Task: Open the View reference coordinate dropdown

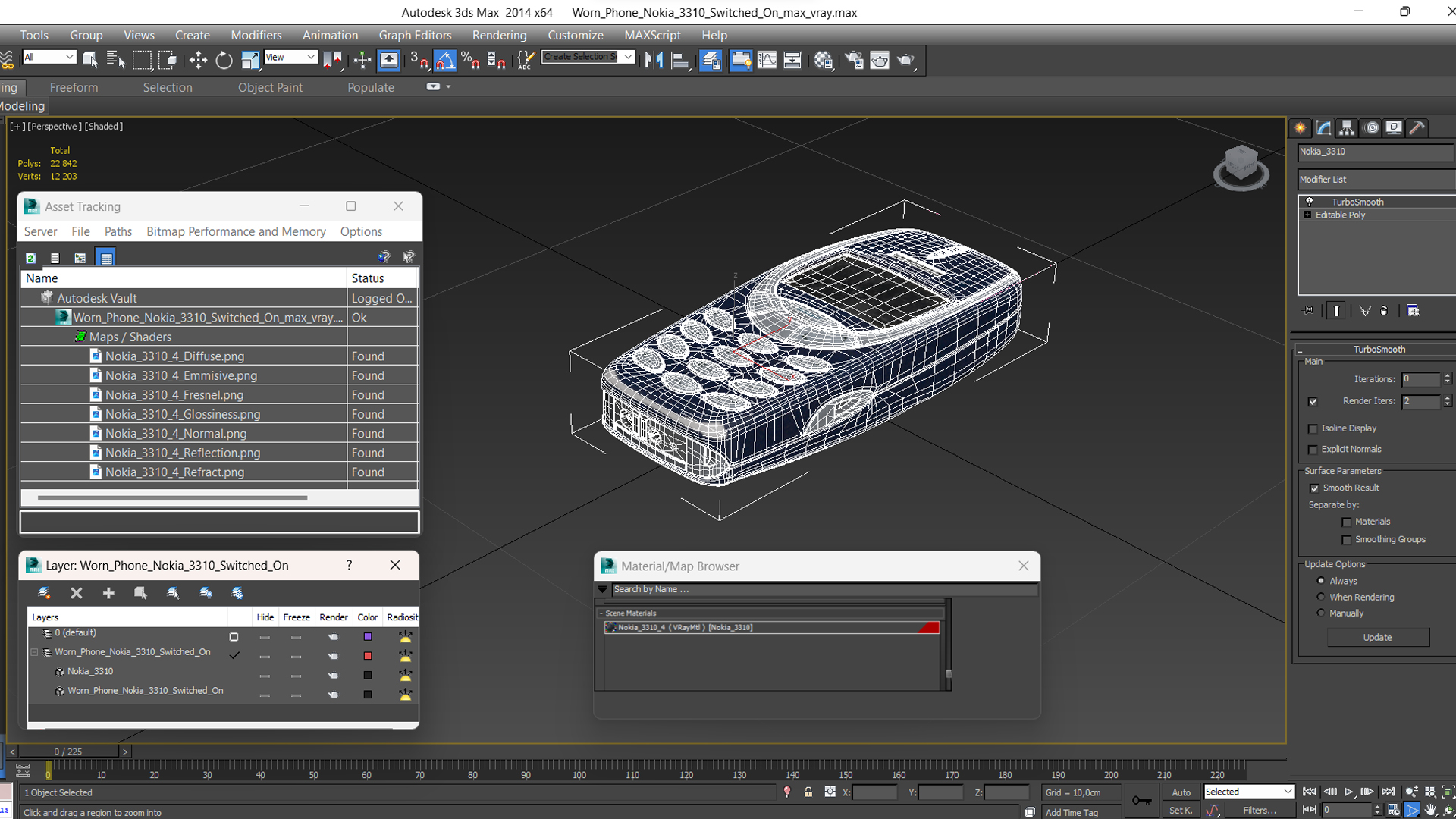Action: pyautogui.click(x=290, y=57)
